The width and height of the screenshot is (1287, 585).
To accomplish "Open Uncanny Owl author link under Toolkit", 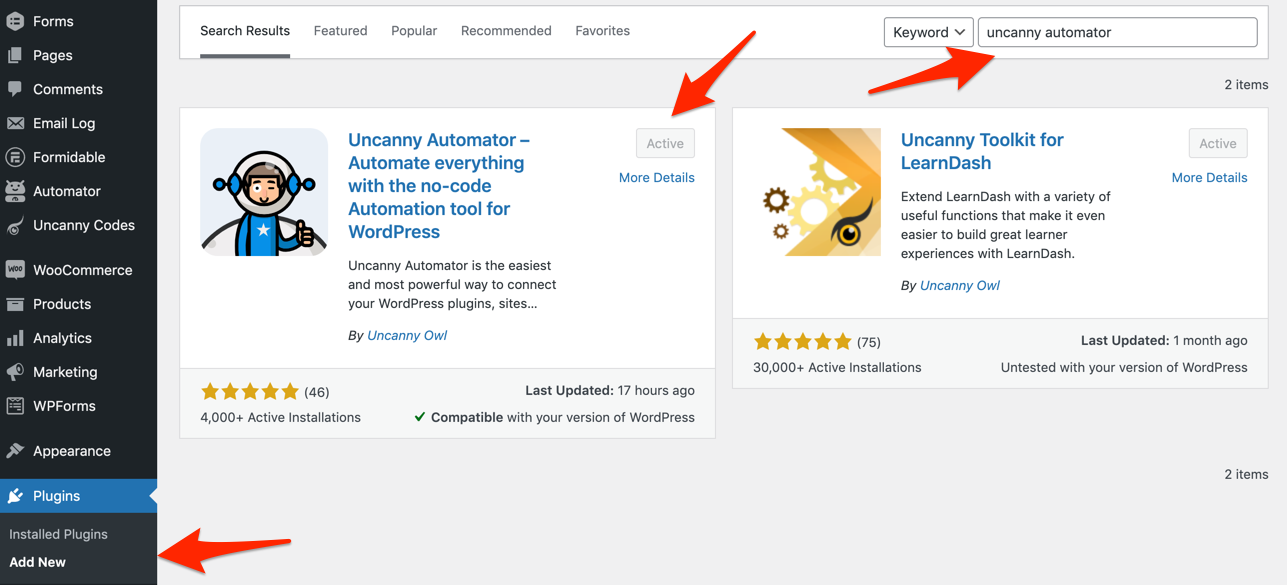I will point(959,285).
